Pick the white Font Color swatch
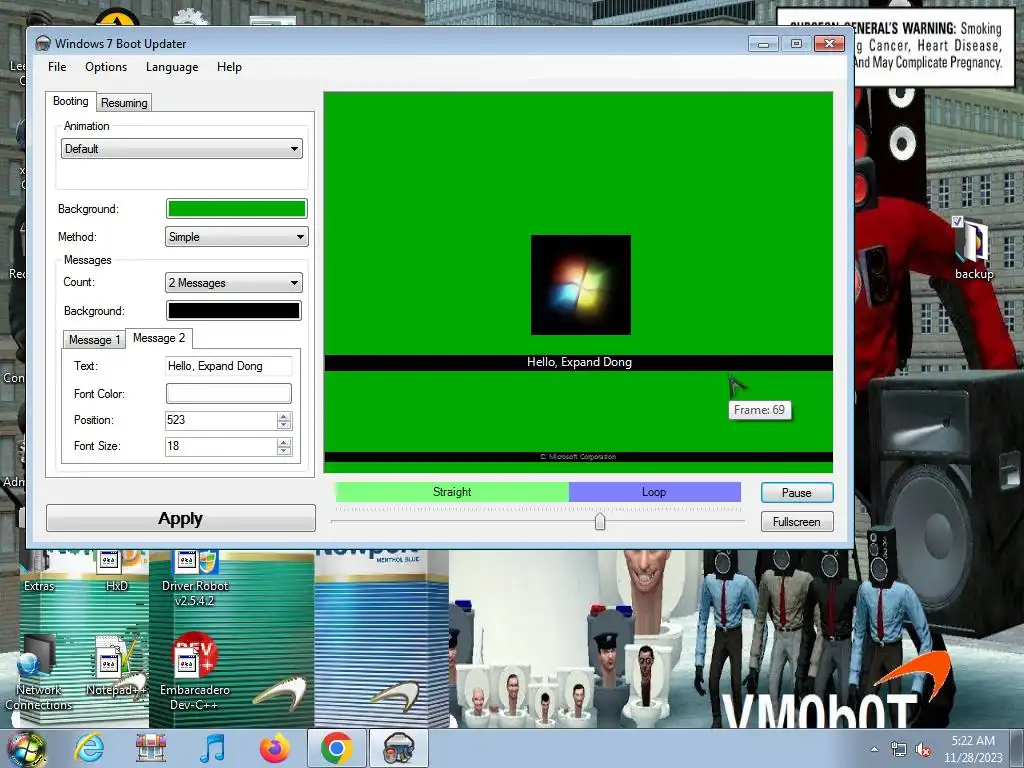The image size is (1024, 768). point(229,393)
